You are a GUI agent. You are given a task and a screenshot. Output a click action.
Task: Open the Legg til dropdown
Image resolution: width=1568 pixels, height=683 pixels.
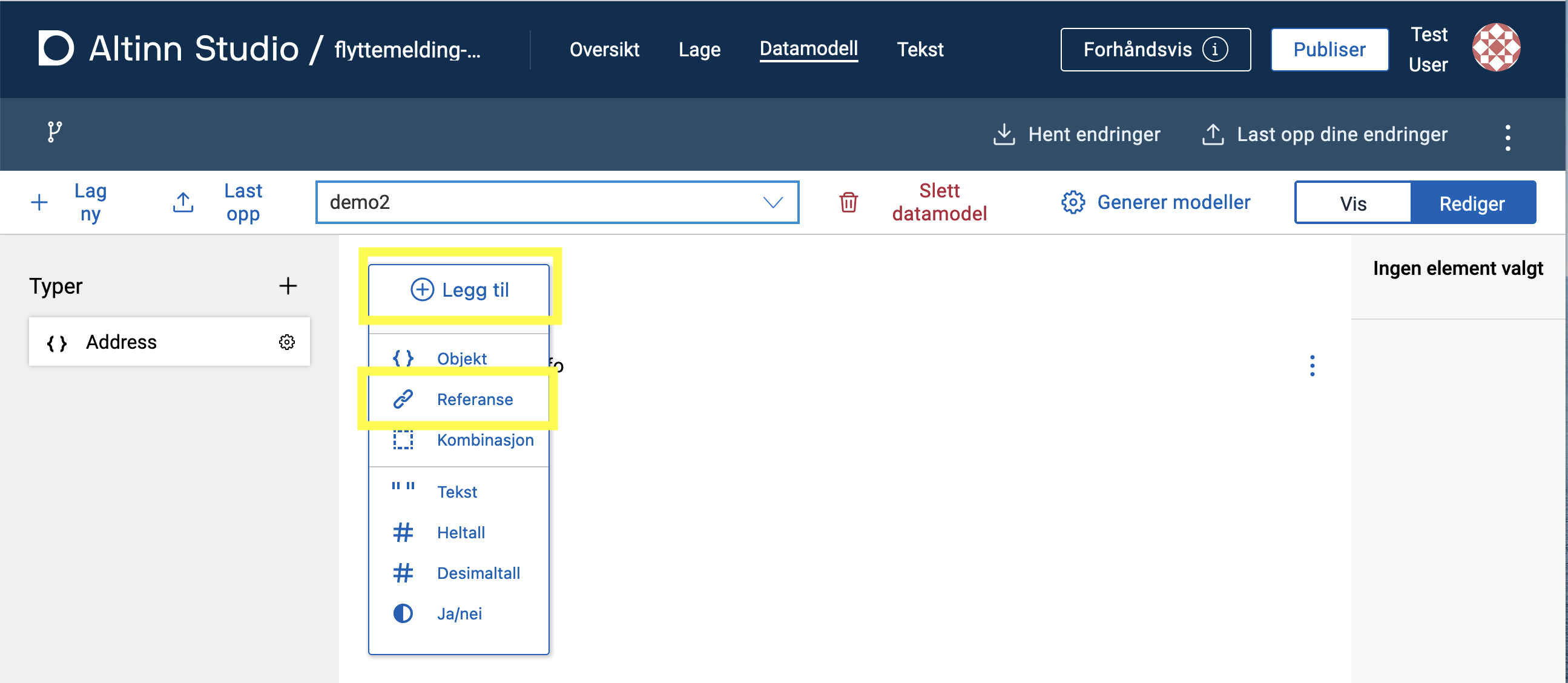pyautogui.click(x=460, y=290)
